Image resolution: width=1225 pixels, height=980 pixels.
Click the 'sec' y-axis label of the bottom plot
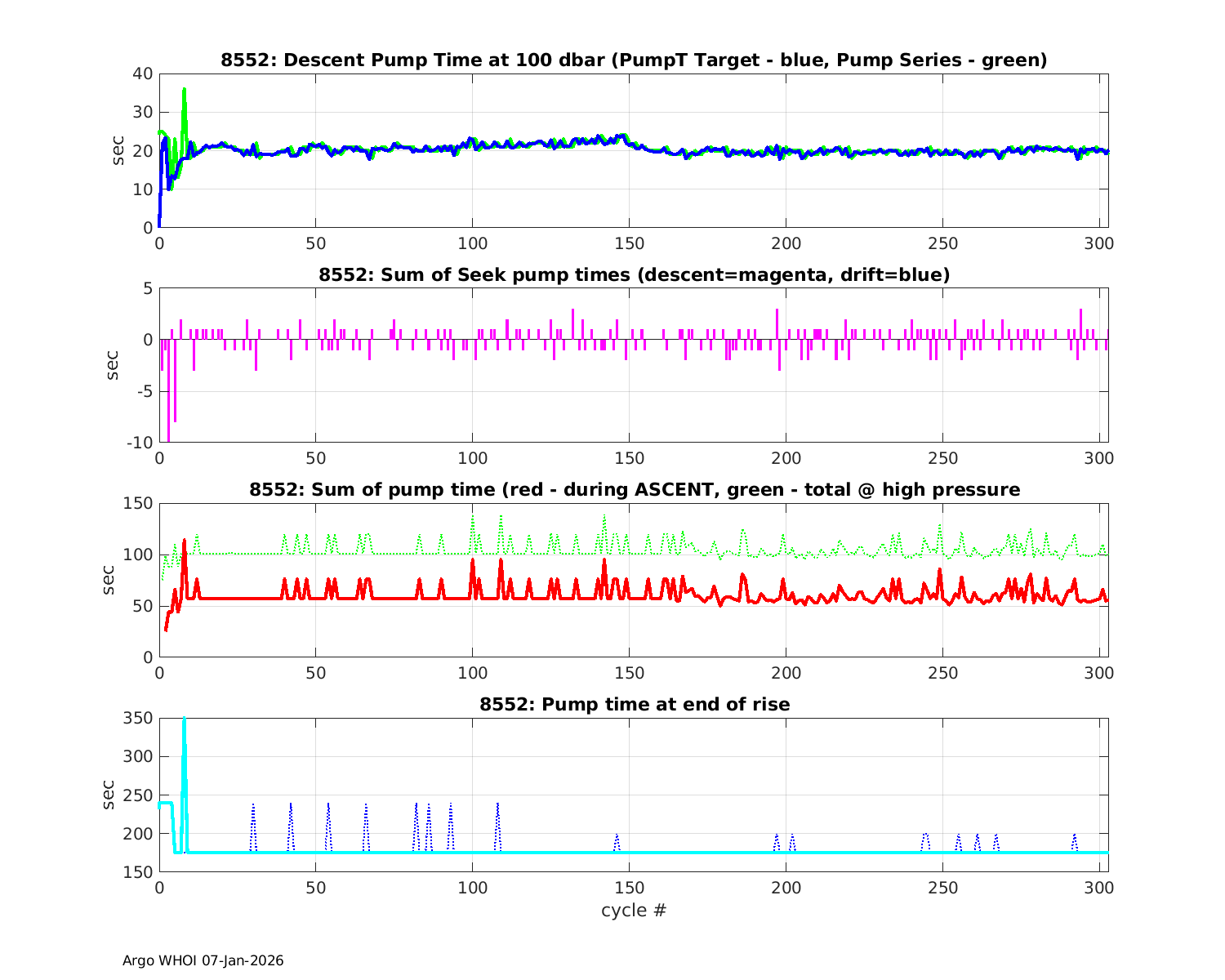109,795
